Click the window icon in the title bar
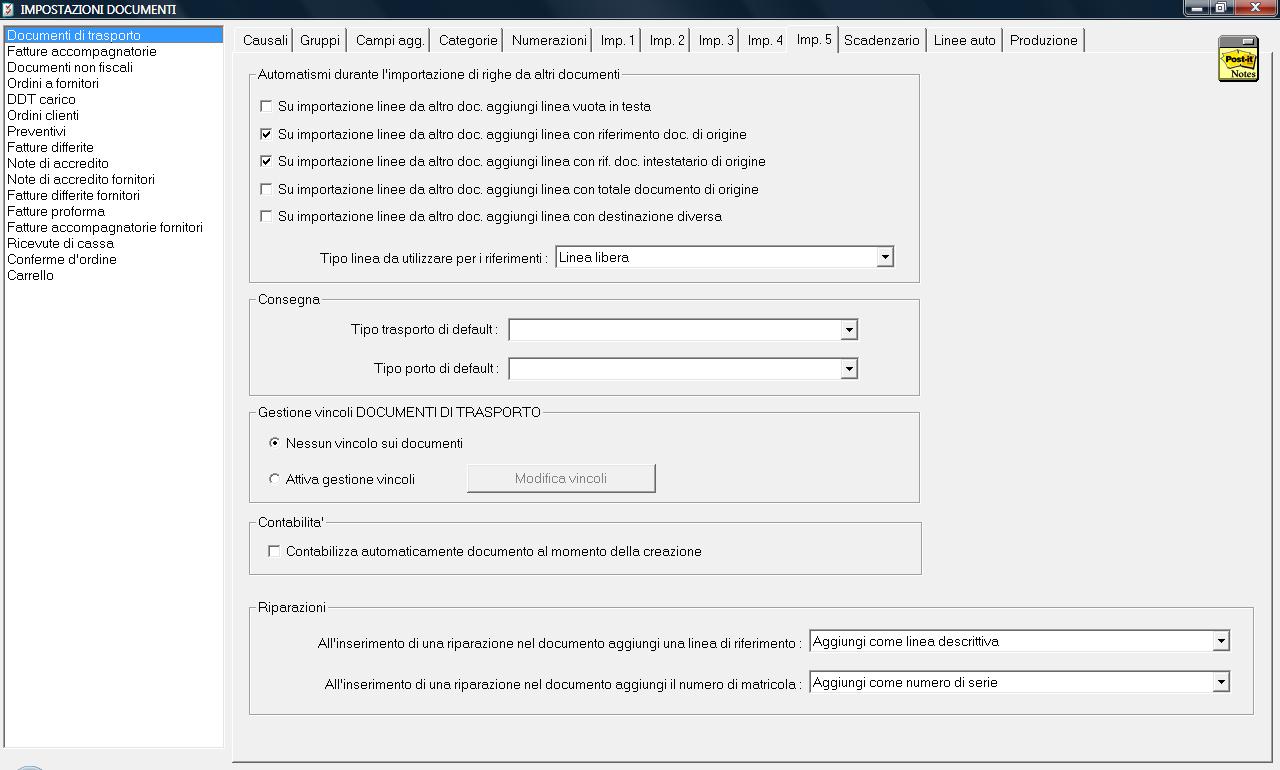Viewport: 1280px width, 770px height. click(x=9, y=9)
